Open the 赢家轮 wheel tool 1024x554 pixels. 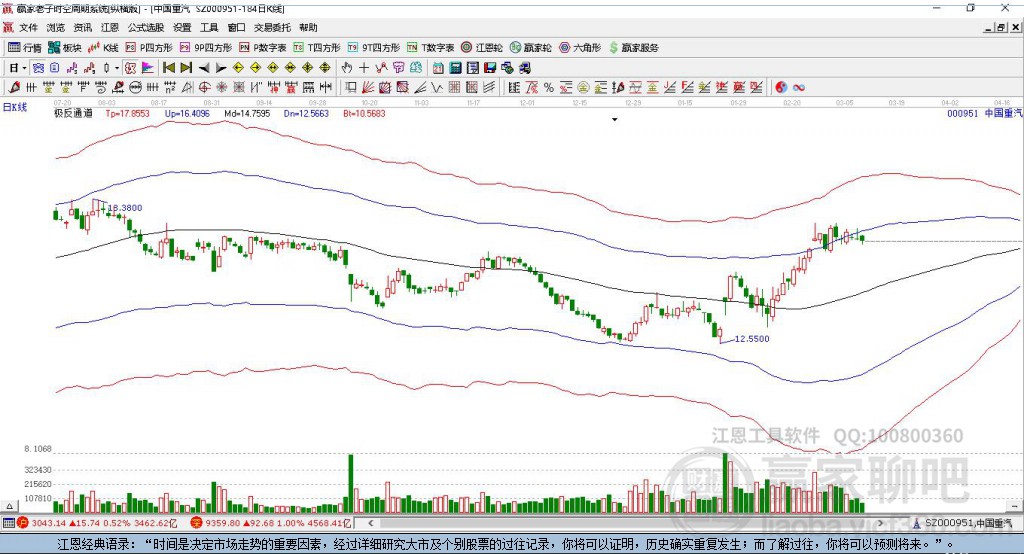(530, 48)
